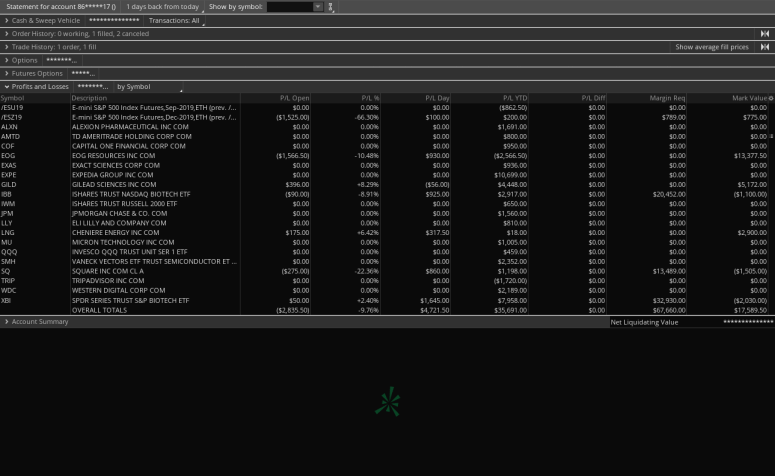This screenshot has width=775, height=476.
Task: Click 'TRIPADVISOR INC COM' description
Action: coord(108,281)
